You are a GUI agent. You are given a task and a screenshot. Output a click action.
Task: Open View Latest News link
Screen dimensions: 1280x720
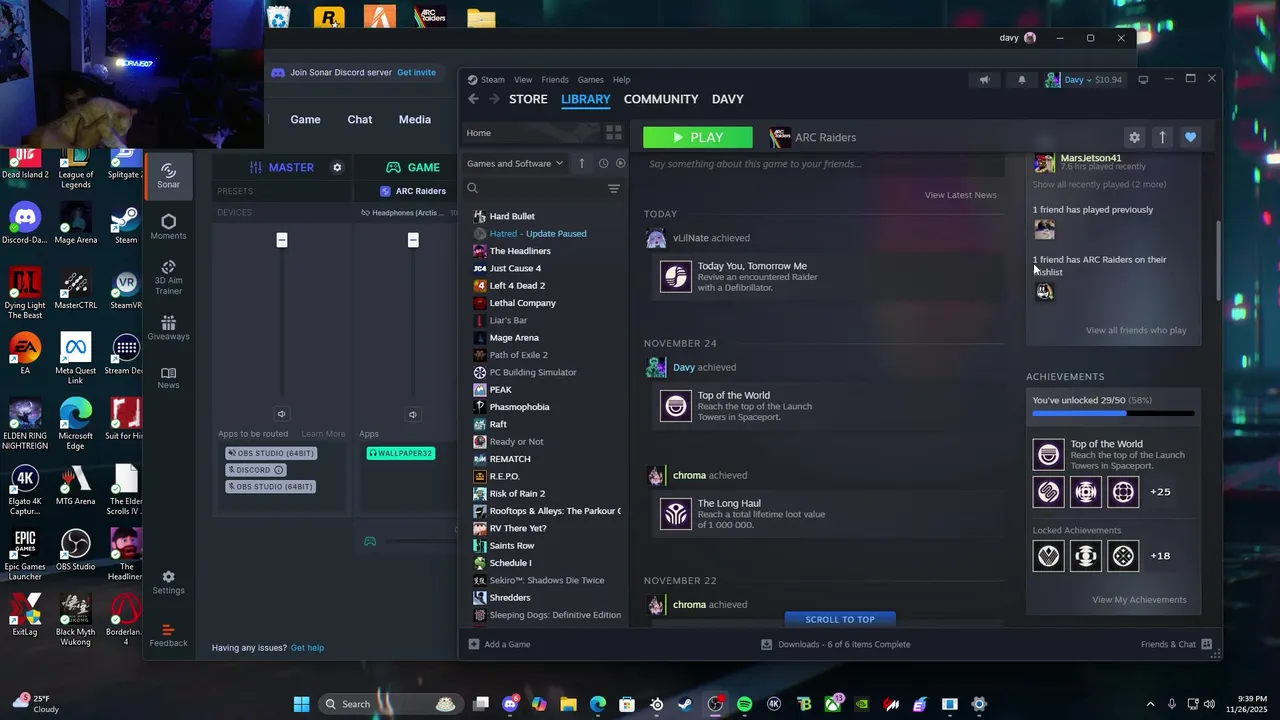960,195
